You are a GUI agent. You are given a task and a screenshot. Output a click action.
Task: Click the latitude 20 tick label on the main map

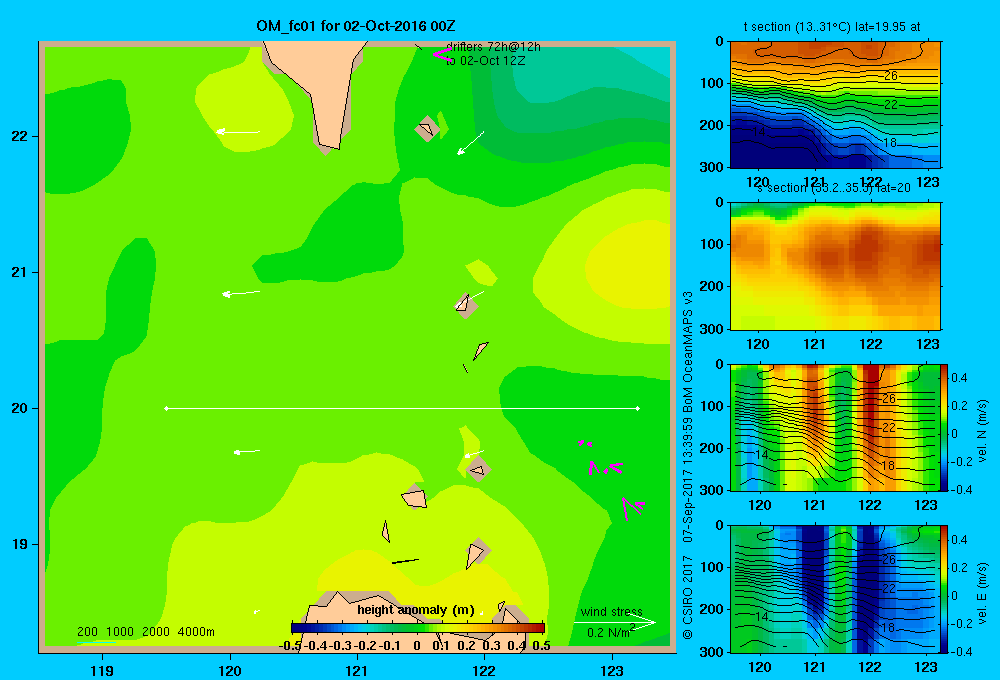(20, 408)
